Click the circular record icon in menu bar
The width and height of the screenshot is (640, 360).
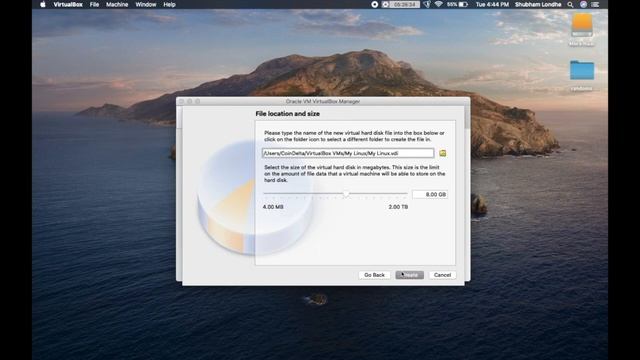coord(375,4)
